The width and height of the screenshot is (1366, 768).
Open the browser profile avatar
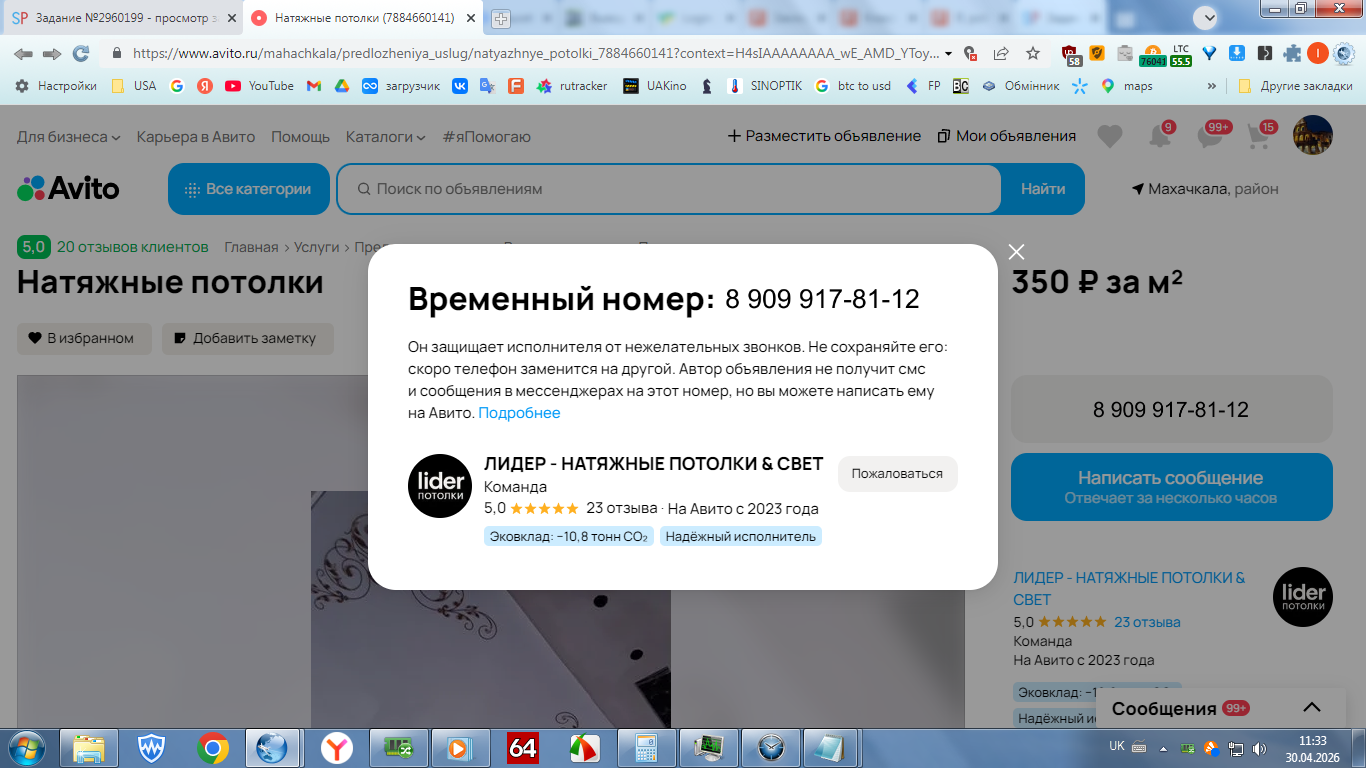[x=1318, y=53]
